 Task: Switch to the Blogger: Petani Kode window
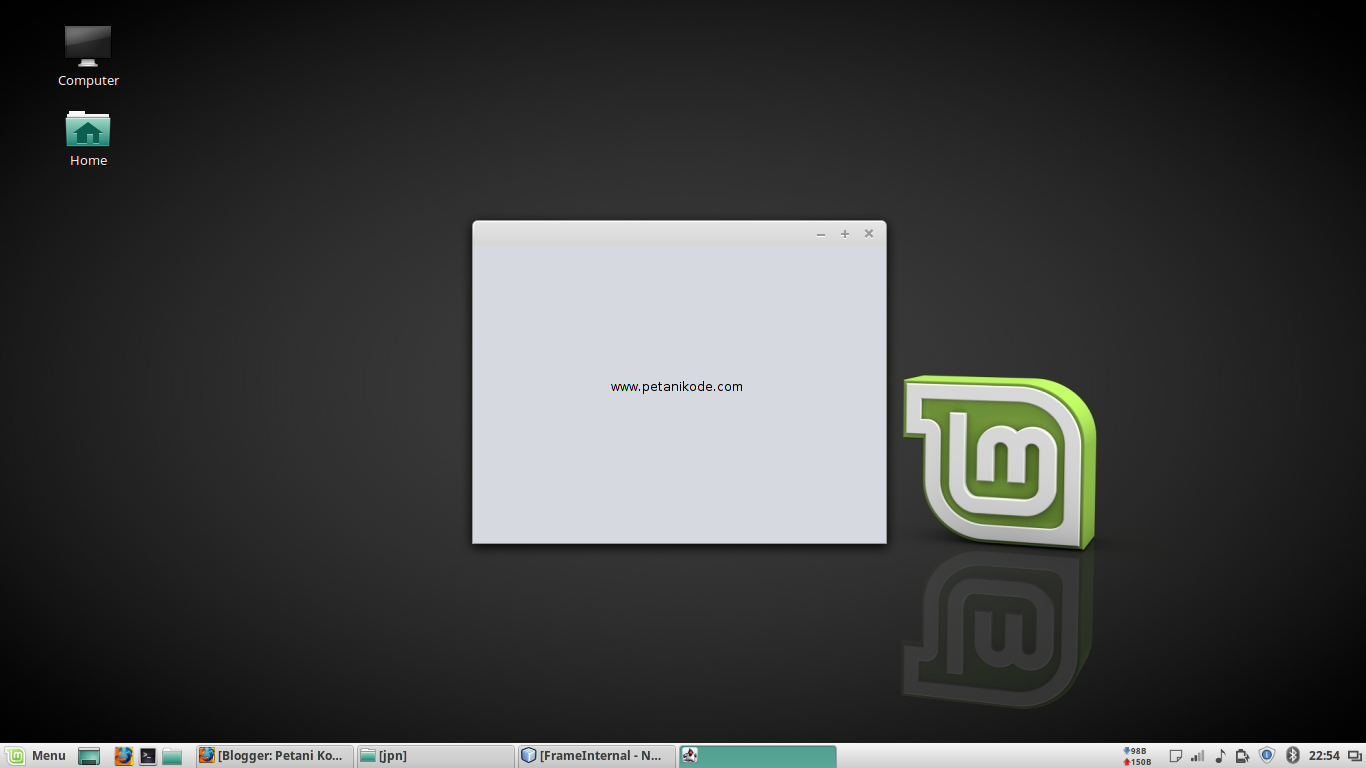click(x=274, y=756)
